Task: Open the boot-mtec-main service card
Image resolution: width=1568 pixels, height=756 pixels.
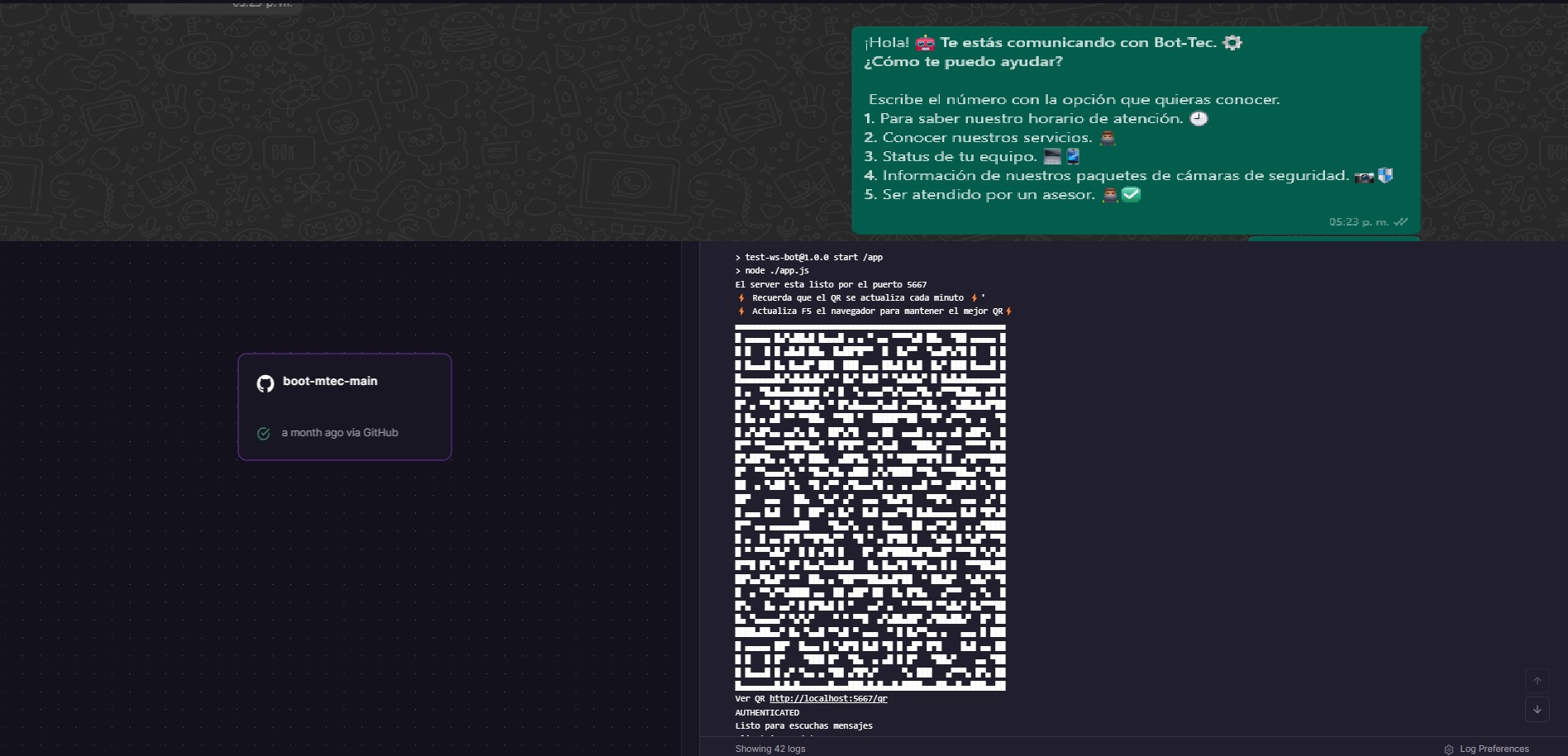Action: pyautogui.click(x=345, y=407)
